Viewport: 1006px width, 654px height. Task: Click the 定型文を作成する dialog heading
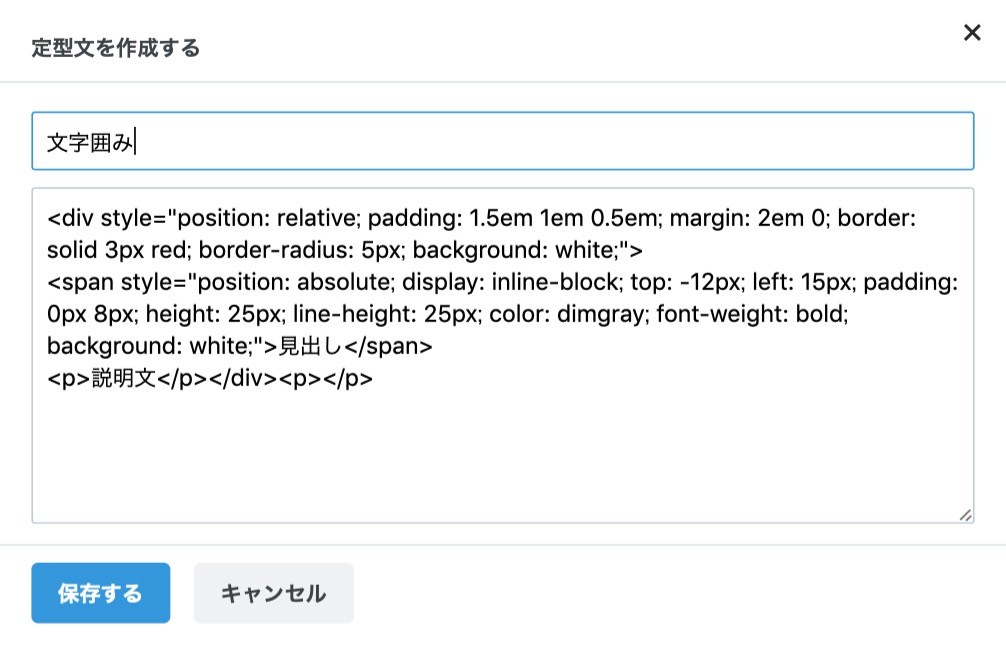pos(115,48)
